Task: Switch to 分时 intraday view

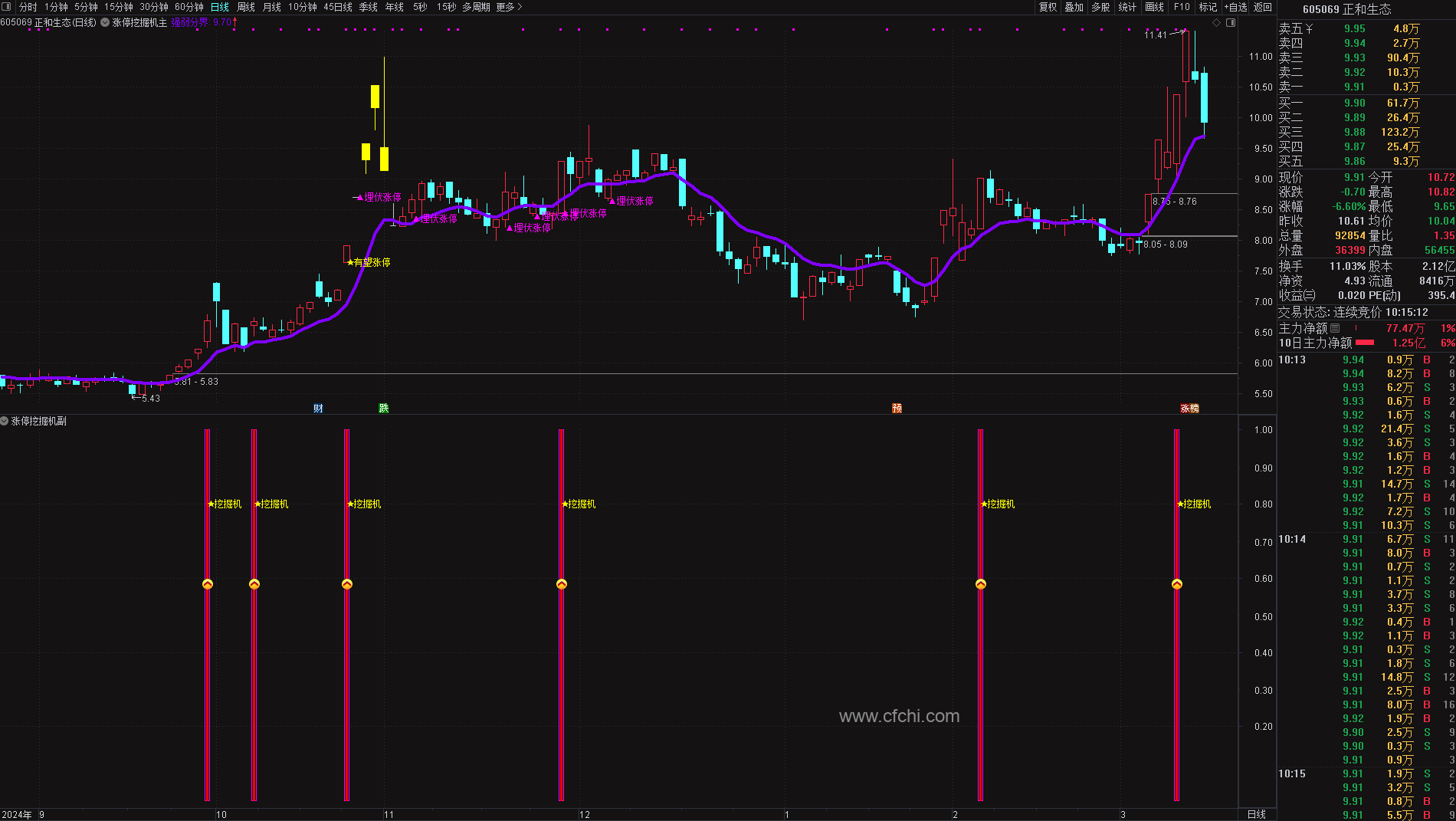Action: pyautogui.click(x=28, y=7)
